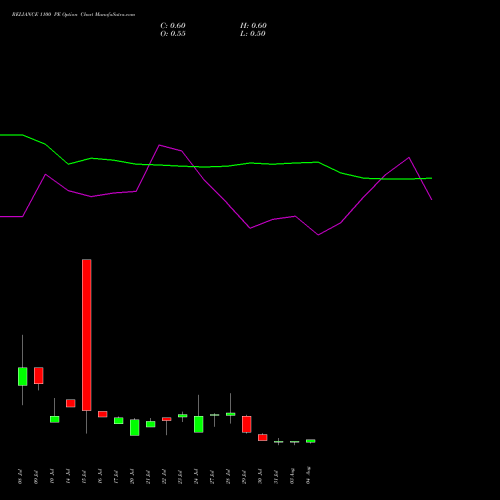Screen dimensions: 500x500
Task: Click the 29 Jul date label
Action: [x=244, y=476]
